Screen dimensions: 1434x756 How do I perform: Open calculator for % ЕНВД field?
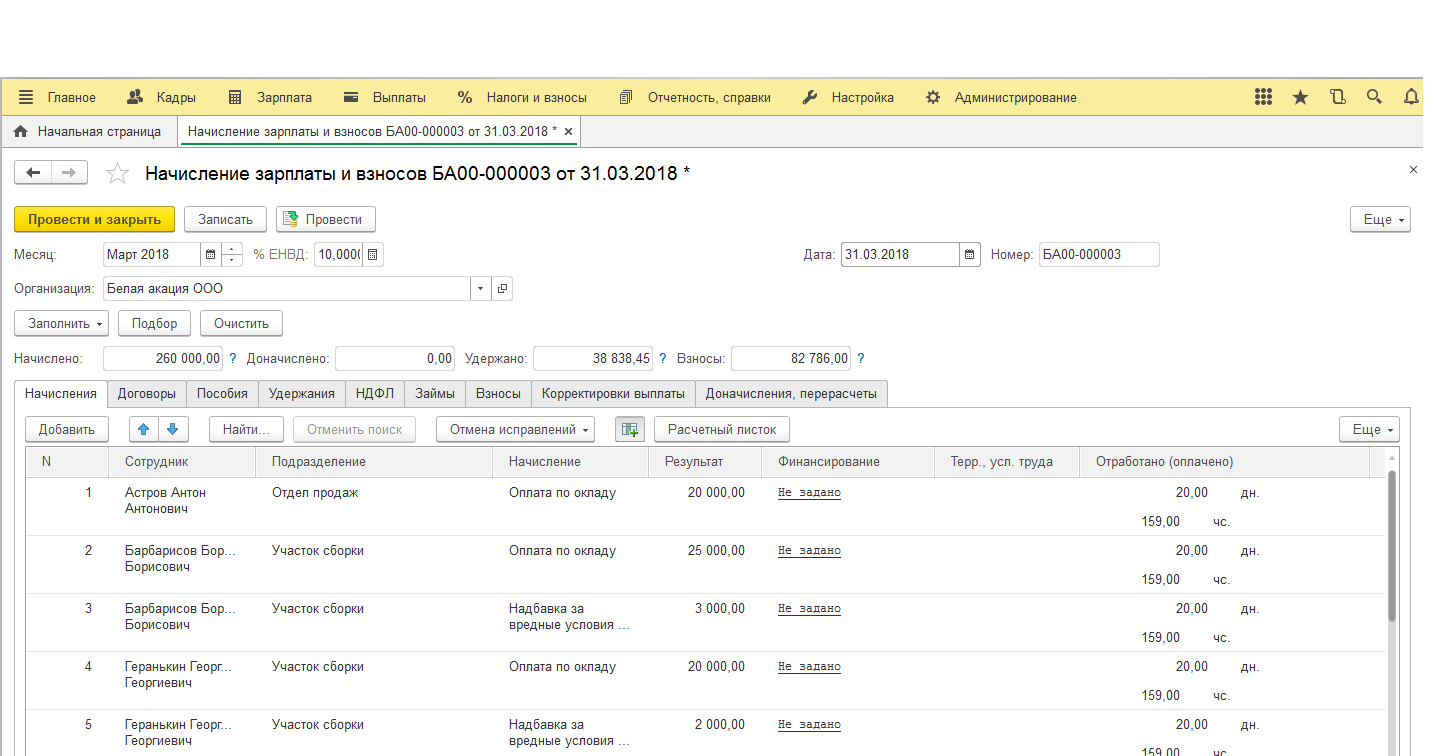point(372,254)
